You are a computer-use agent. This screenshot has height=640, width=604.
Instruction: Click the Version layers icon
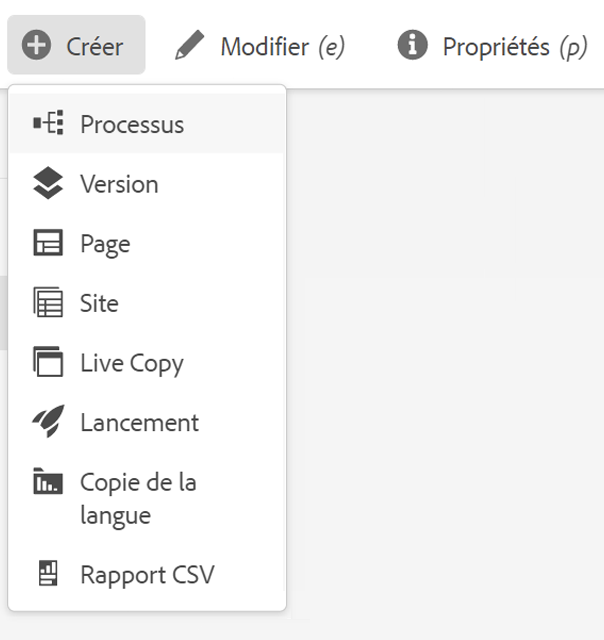47,184
